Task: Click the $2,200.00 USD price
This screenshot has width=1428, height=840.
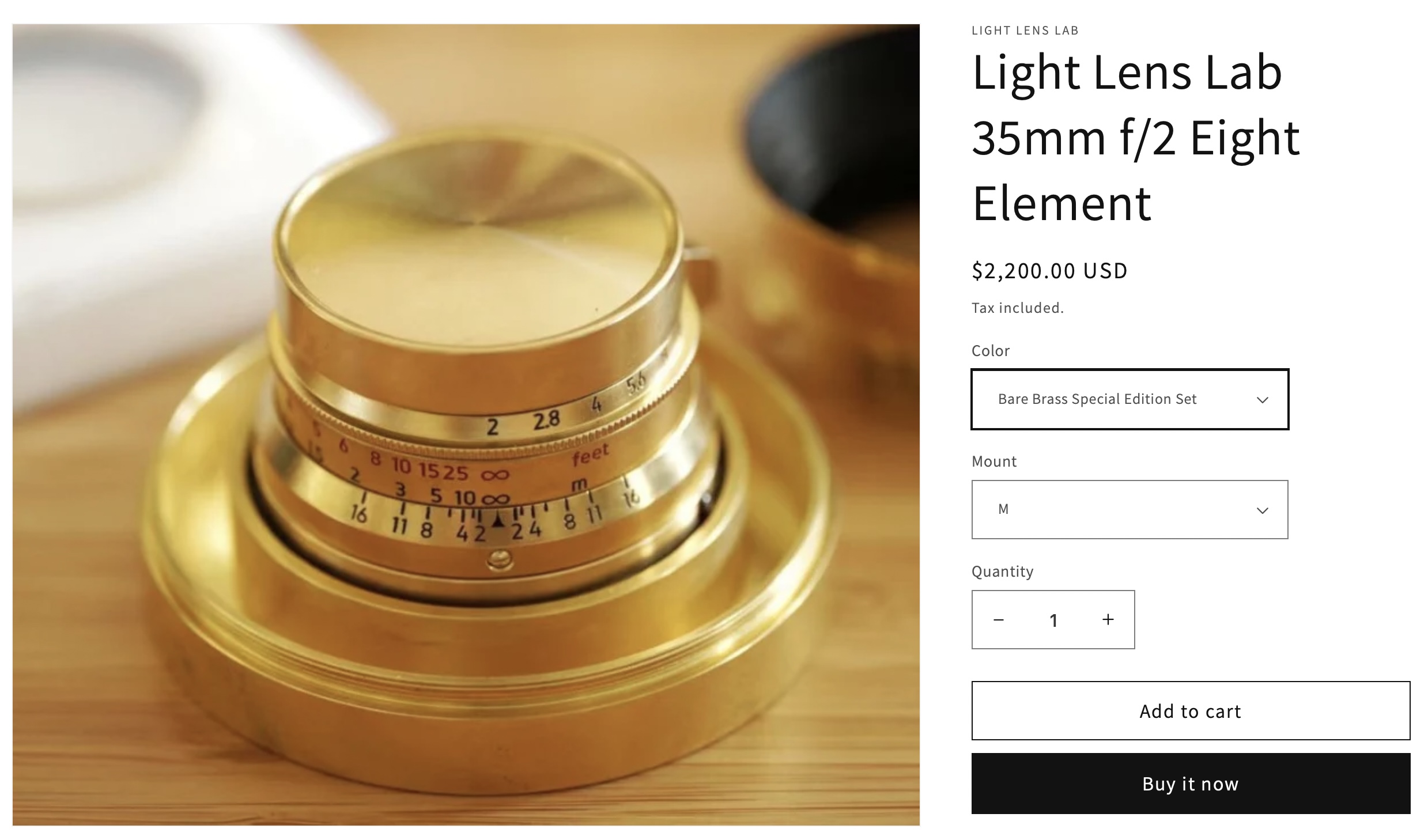Action: [1049, 271]
